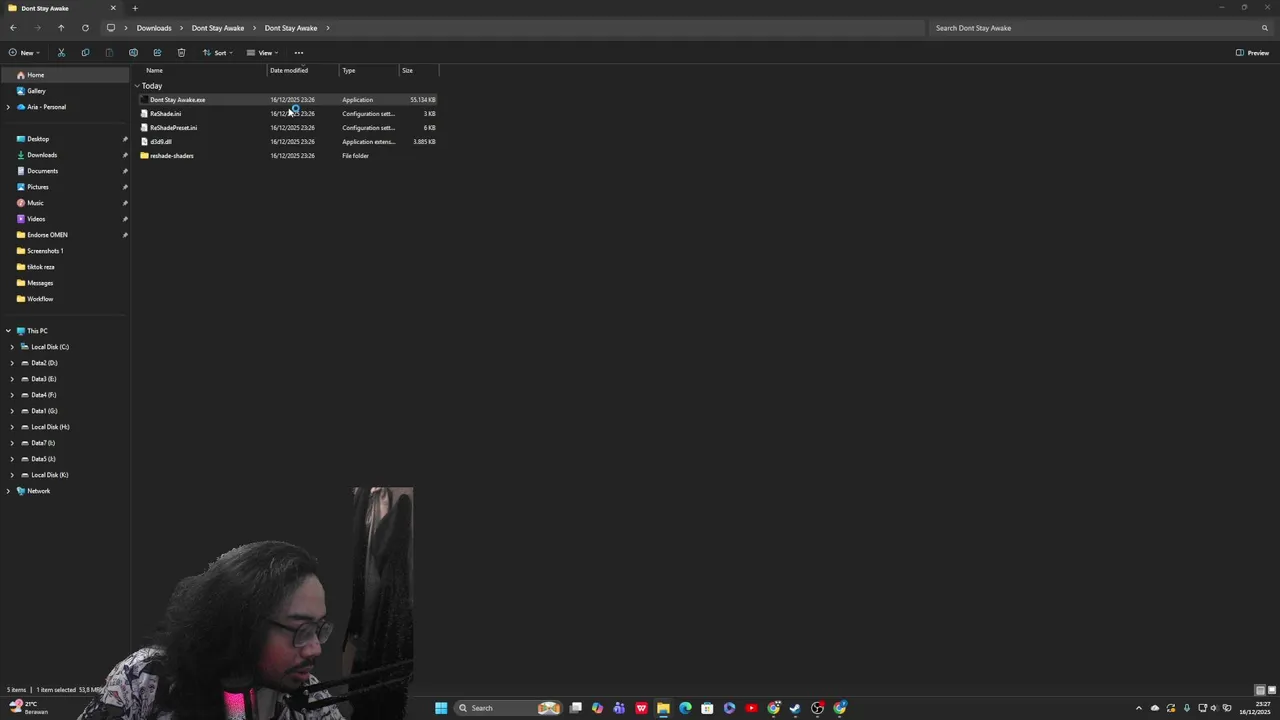
Task: Expand the Network tree node
Action: (8, 491)
